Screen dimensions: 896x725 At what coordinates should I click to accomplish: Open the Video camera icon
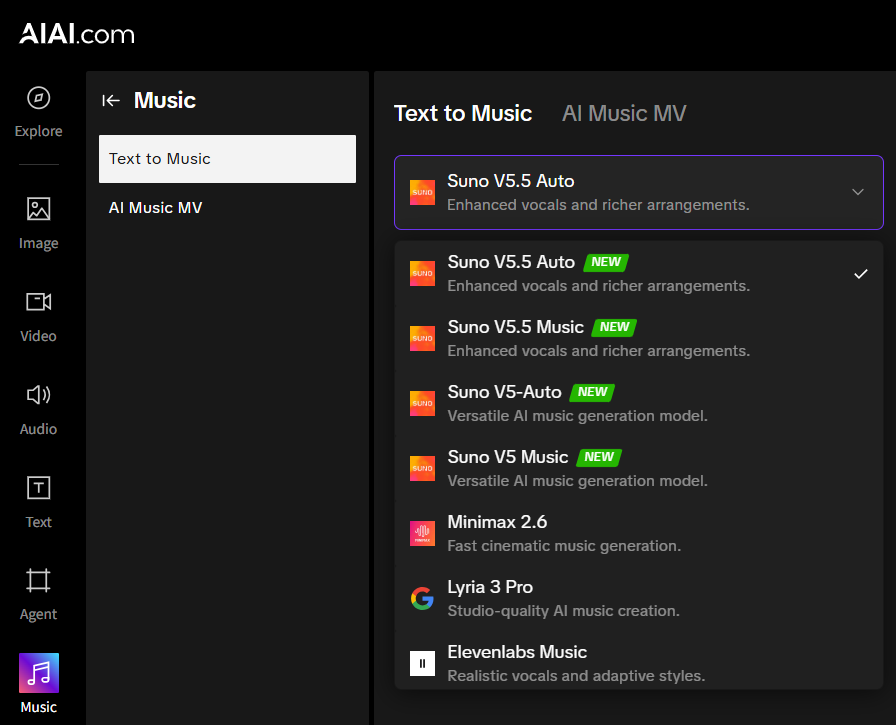point(38,302)
